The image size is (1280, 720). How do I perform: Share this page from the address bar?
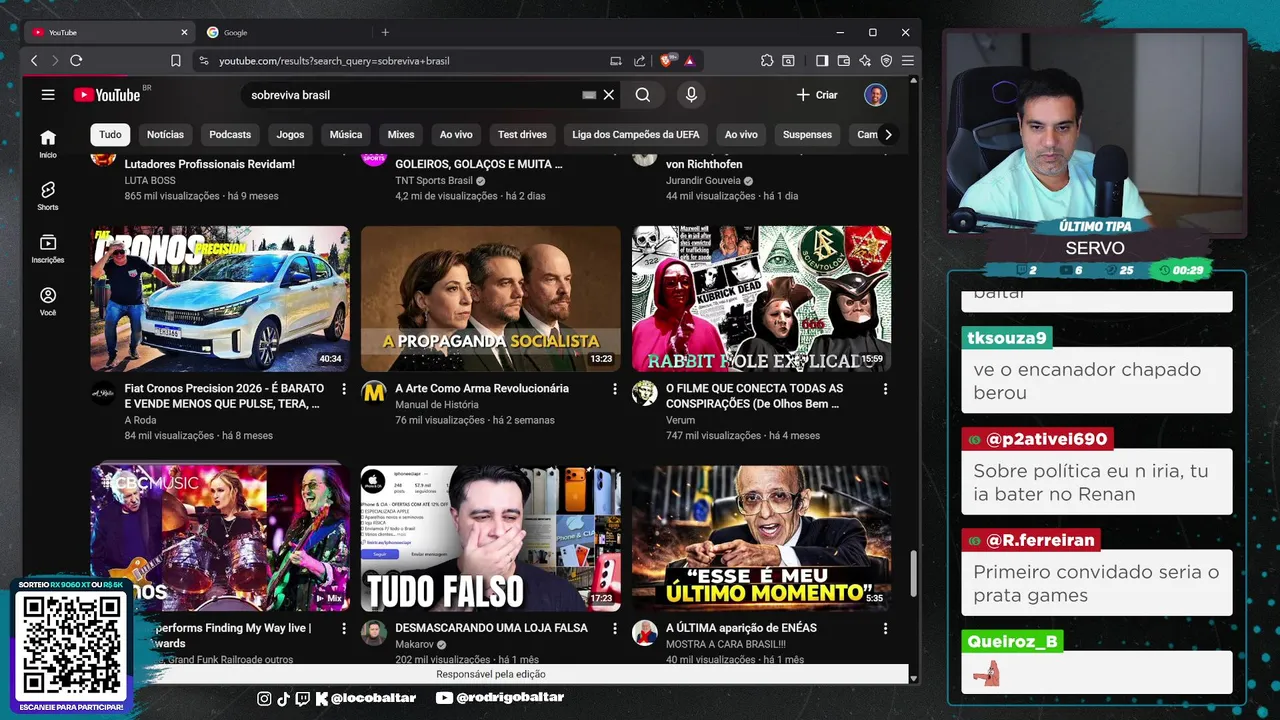point(640,61)
